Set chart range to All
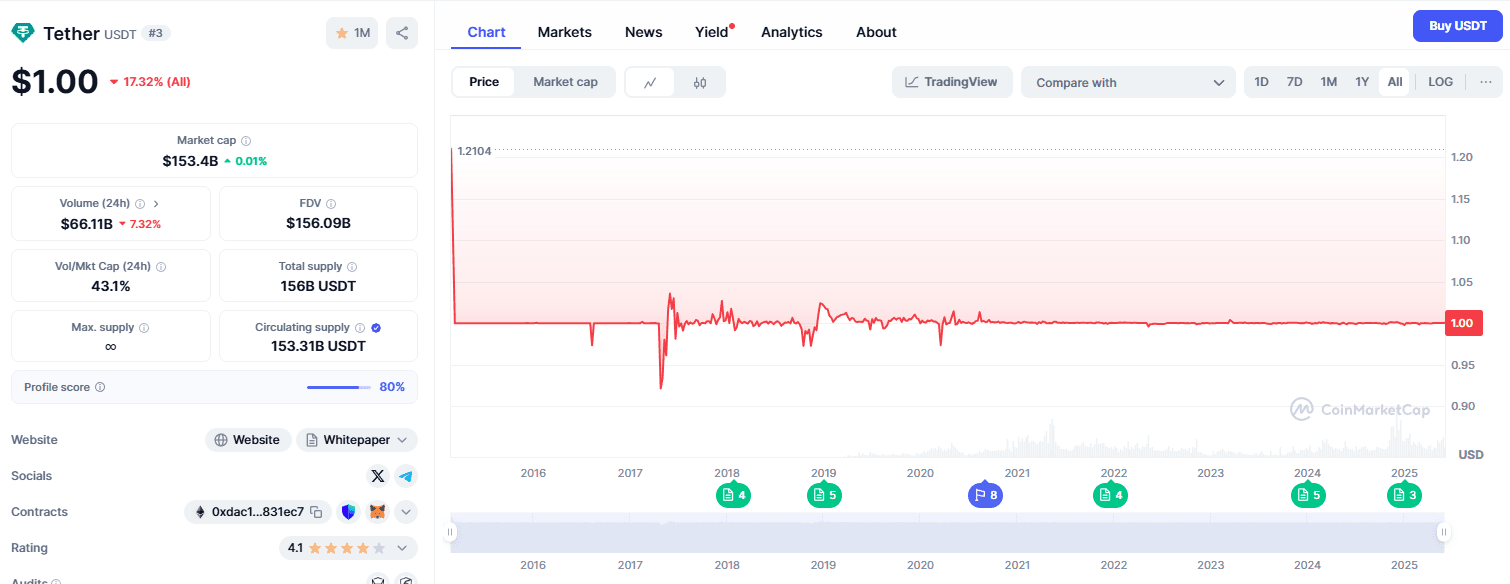1510x584 pixels. click(x=1395, y=82)
